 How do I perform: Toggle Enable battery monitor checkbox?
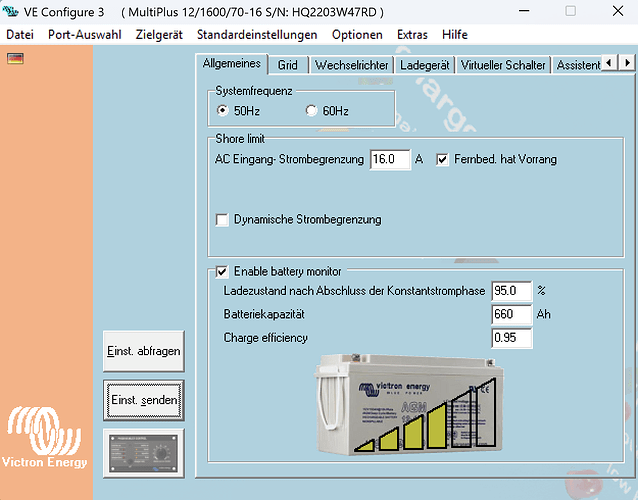[x=222, y=271]
